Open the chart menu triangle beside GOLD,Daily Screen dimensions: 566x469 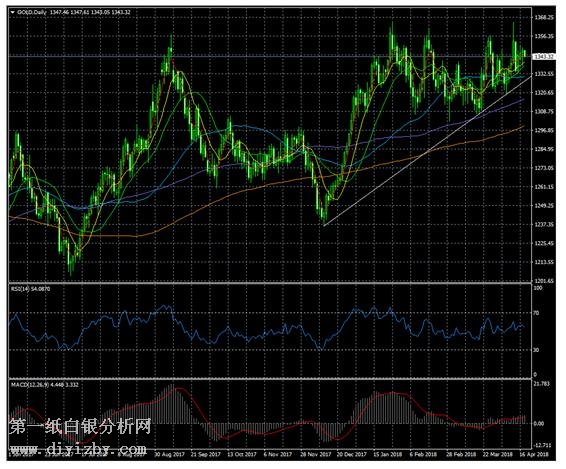click(13, 12)
